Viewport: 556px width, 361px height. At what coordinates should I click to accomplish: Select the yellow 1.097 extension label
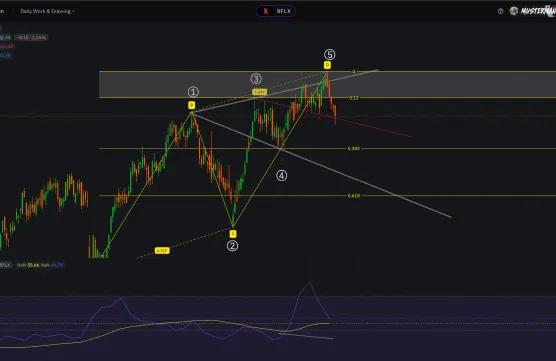(259, 92)
